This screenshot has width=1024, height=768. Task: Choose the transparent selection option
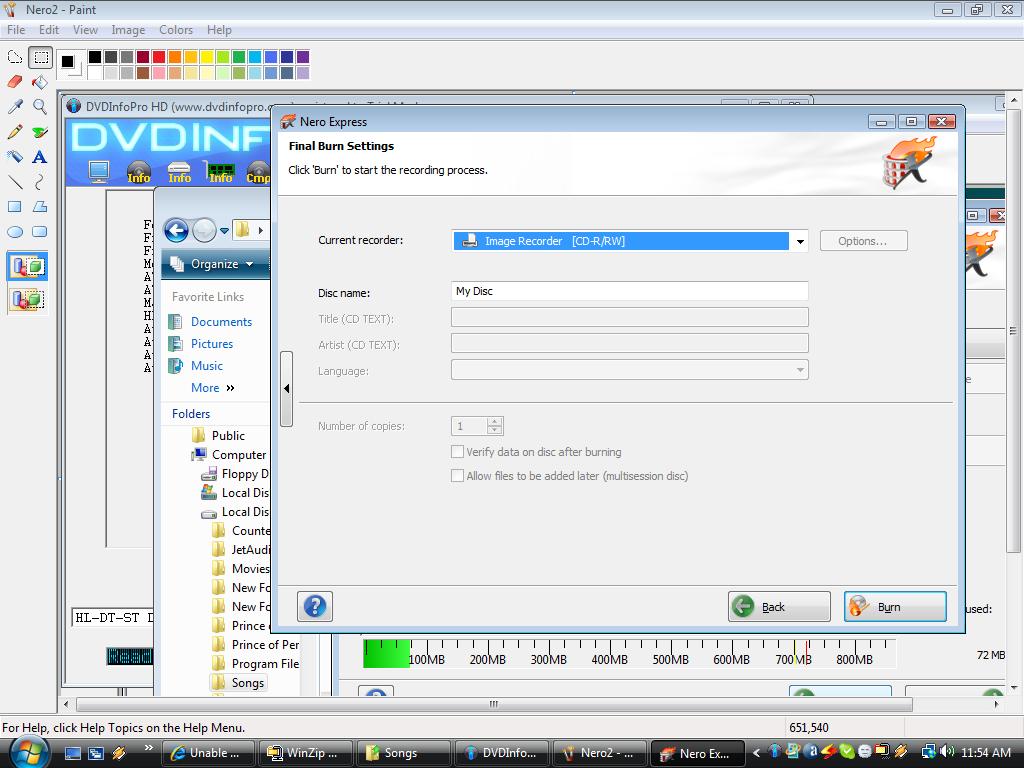tap(27, 300)
